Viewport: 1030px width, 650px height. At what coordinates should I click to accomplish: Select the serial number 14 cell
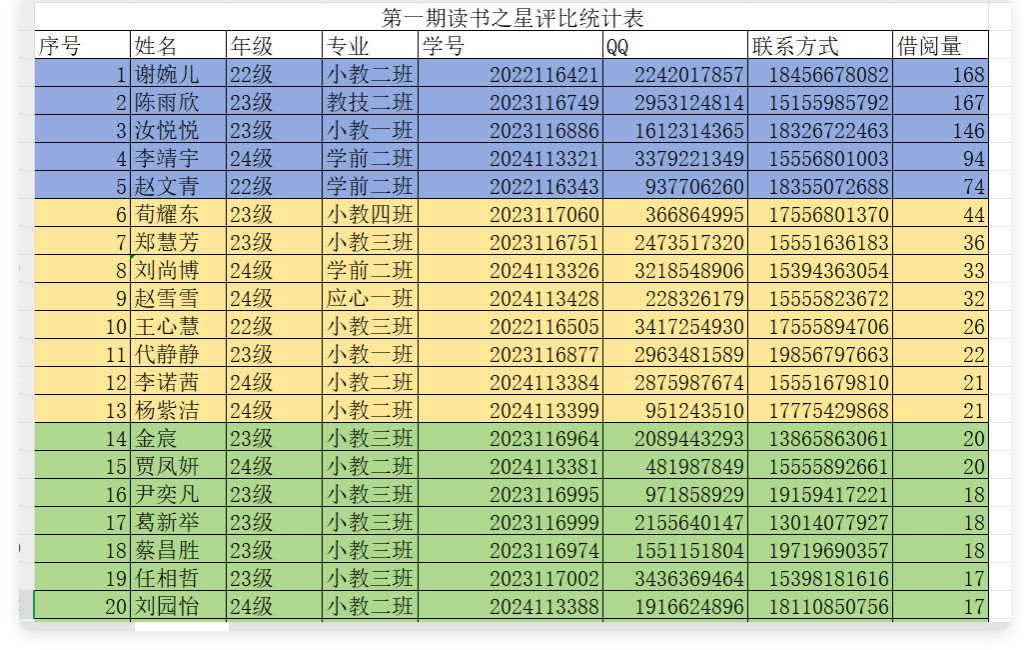click(83, 438)
